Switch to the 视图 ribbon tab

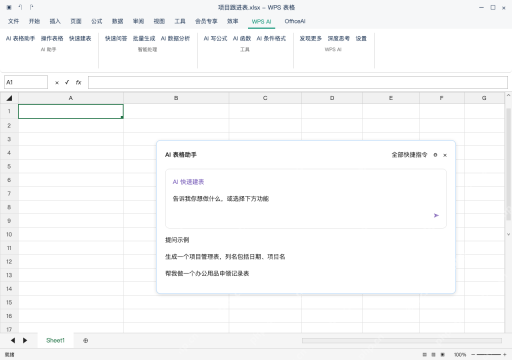pyautogui.click(x=159, y=21)
